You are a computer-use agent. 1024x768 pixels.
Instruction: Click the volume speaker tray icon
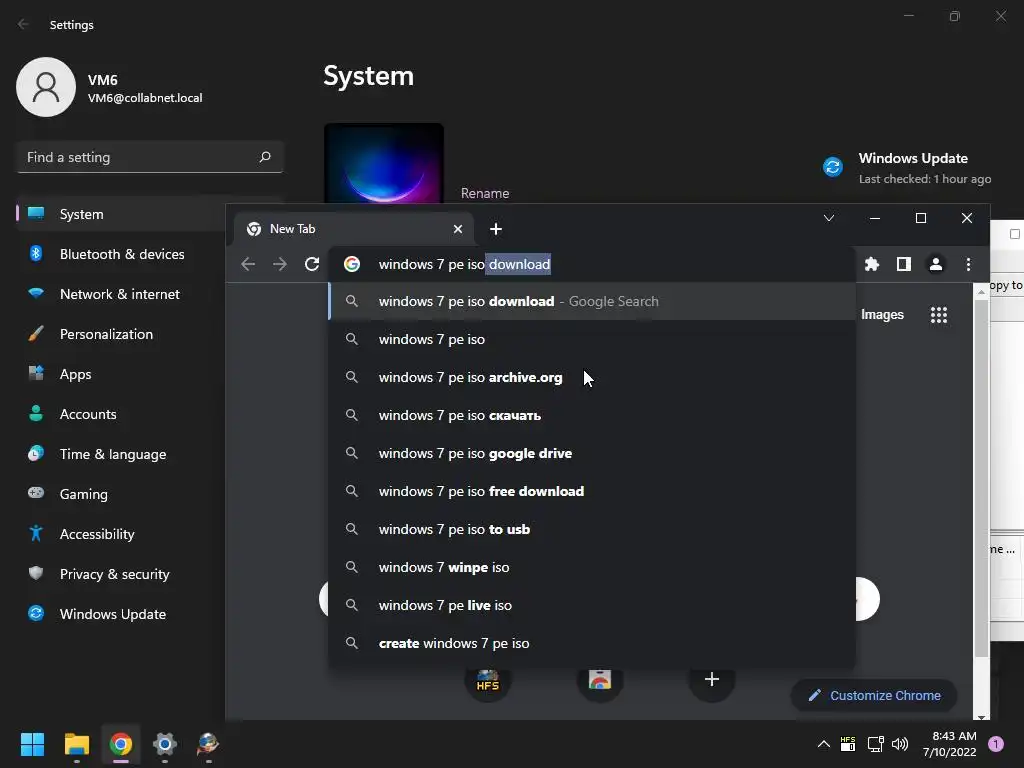[900, 744]
